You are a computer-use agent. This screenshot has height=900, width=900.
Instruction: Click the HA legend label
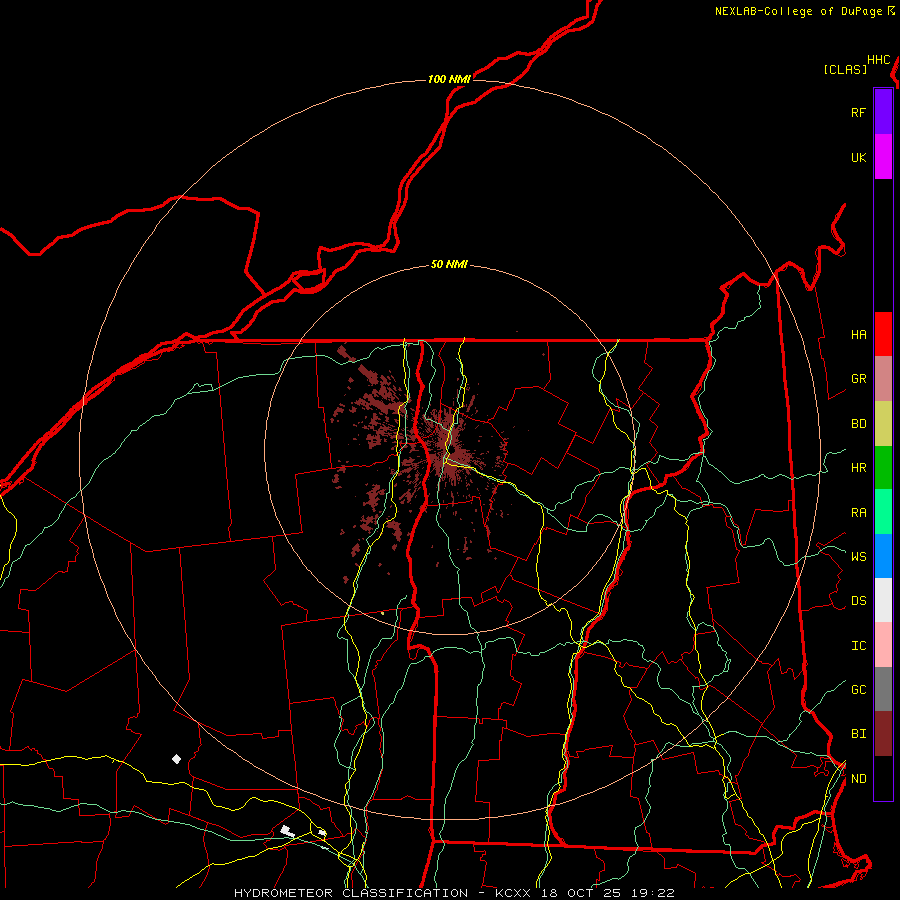point(858,335)
